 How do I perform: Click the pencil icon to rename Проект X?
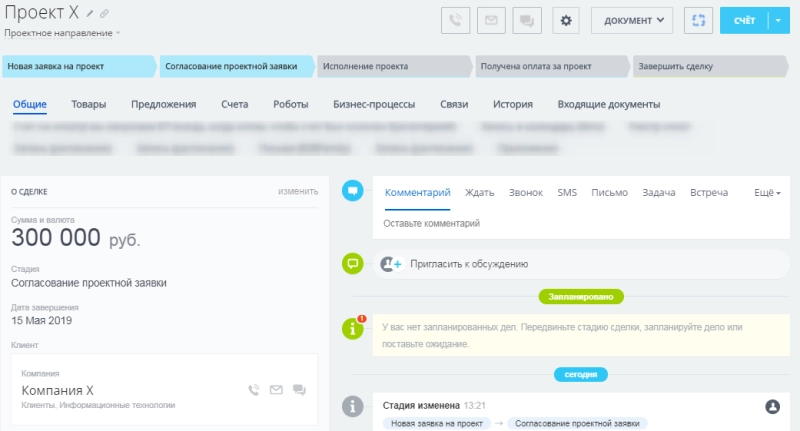coord(90,14)
